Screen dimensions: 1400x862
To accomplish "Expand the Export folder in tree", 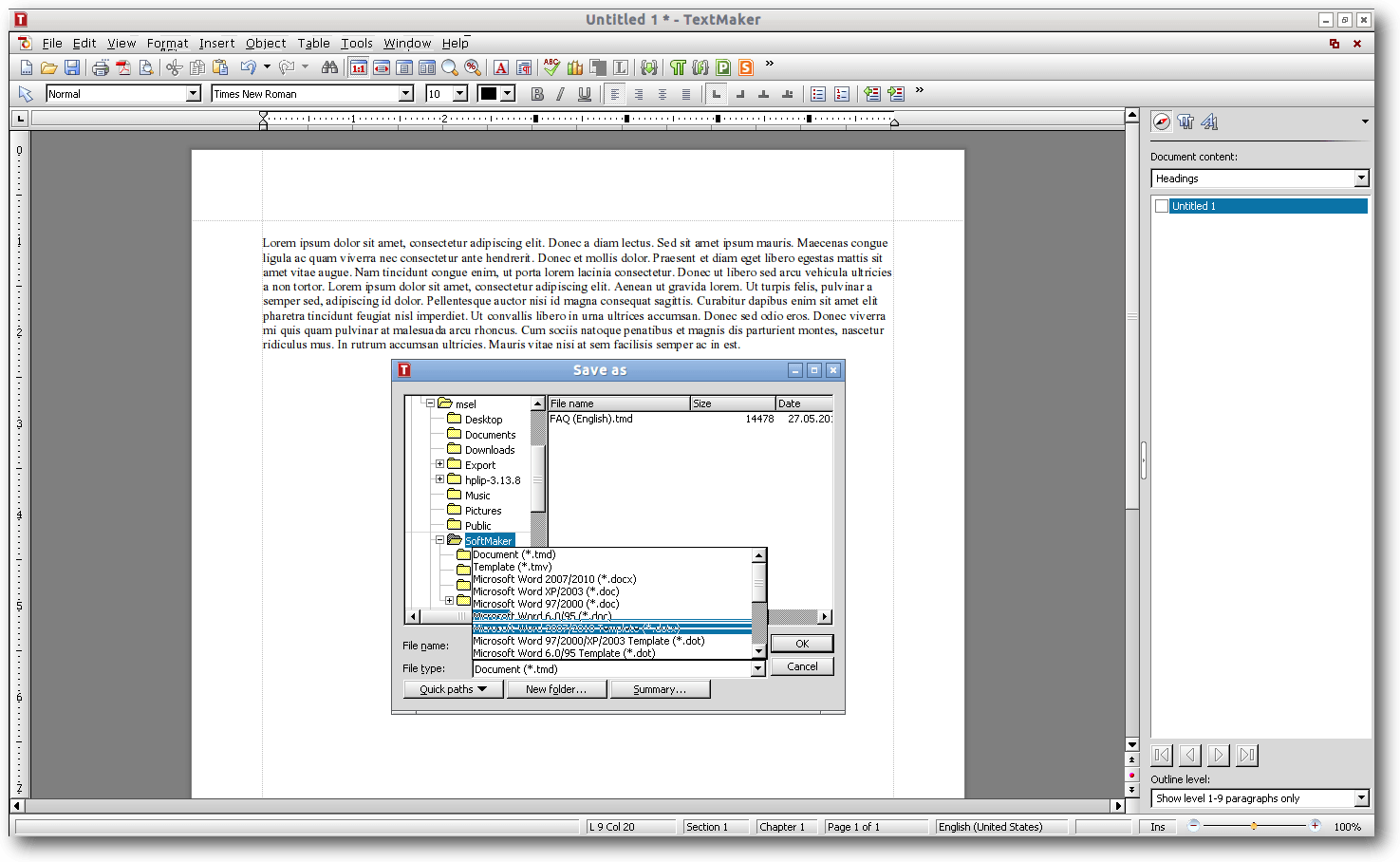I will pos(439,464).
